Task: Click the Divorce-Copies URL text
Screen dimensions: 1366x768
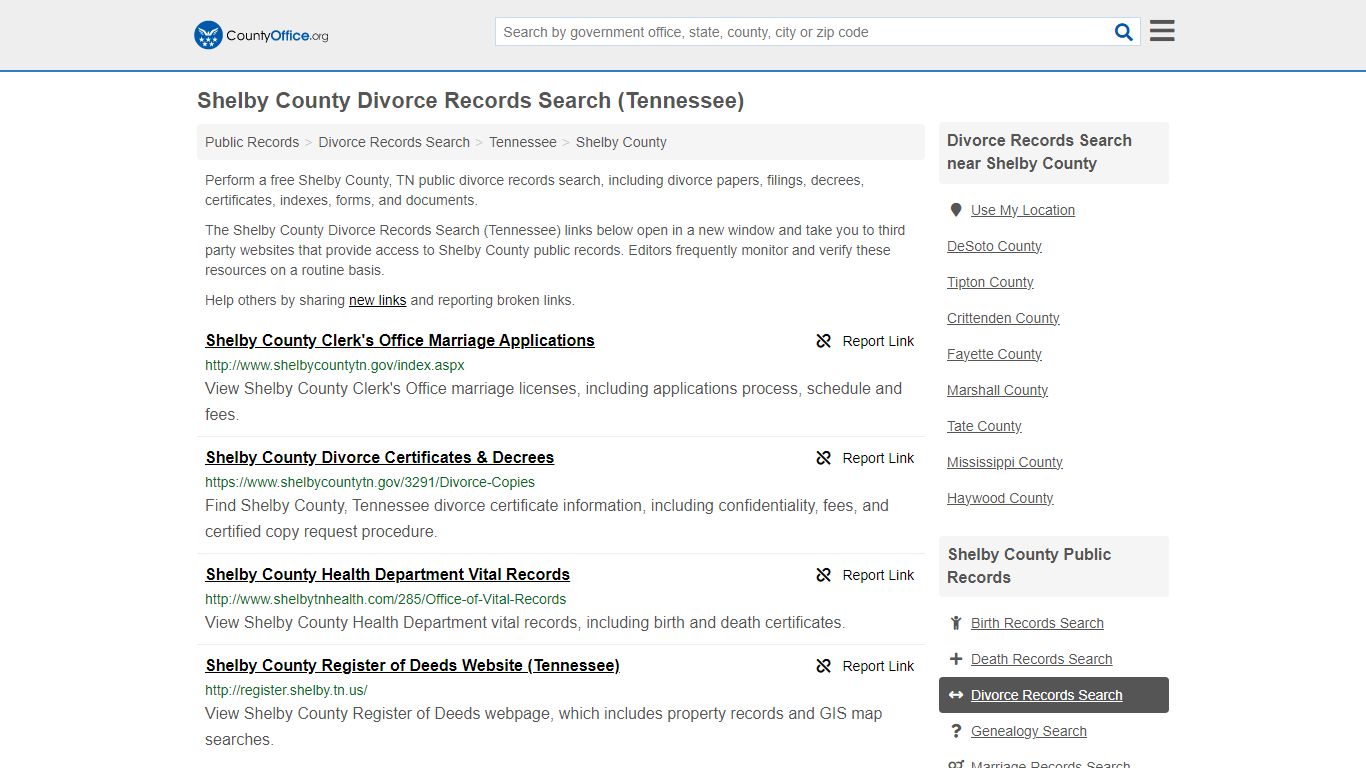Action: (x=370, y=482)
